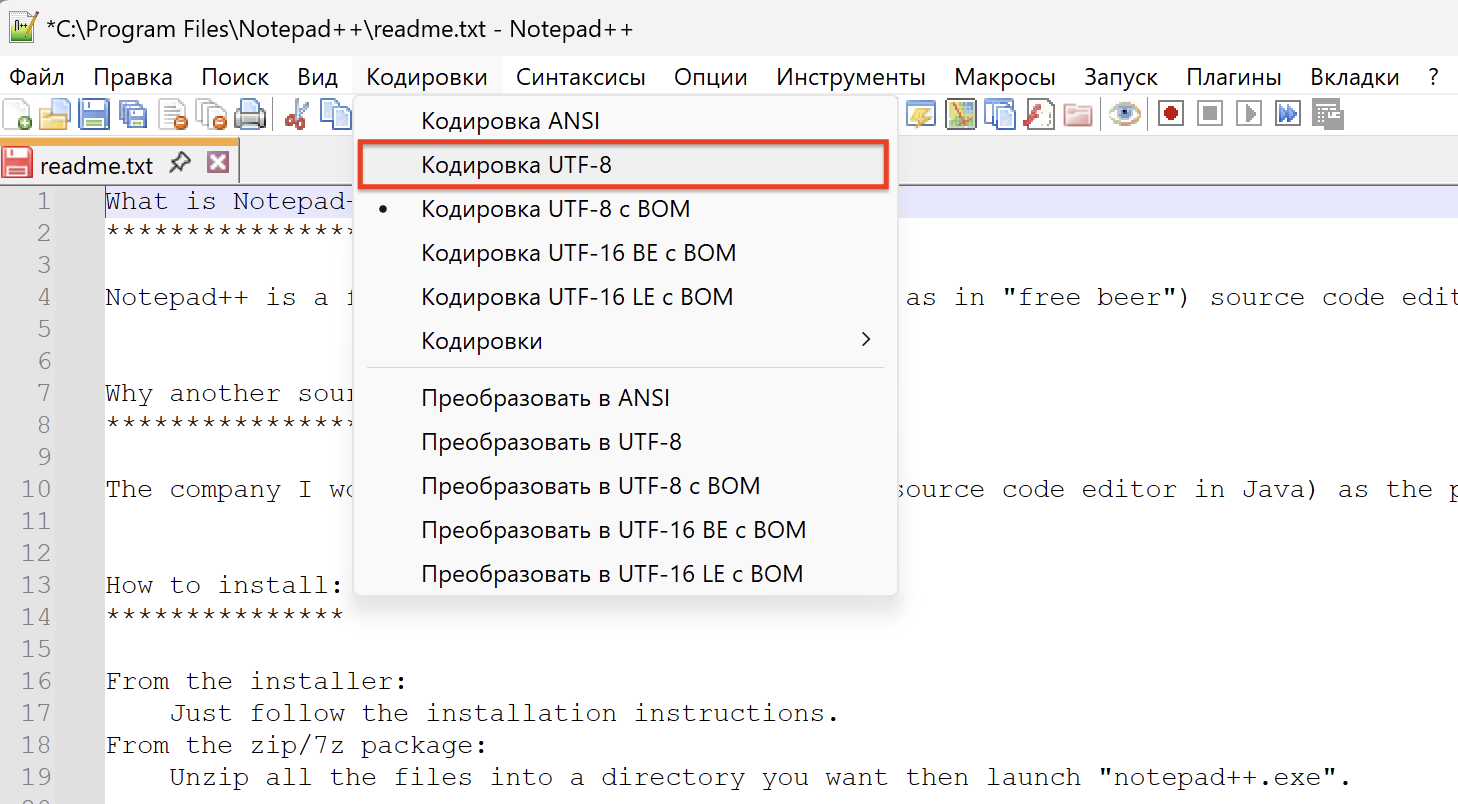Click the Document Map toolbar icon
Viewport: 1458px width, 804px height.
(x=960, y=115)
